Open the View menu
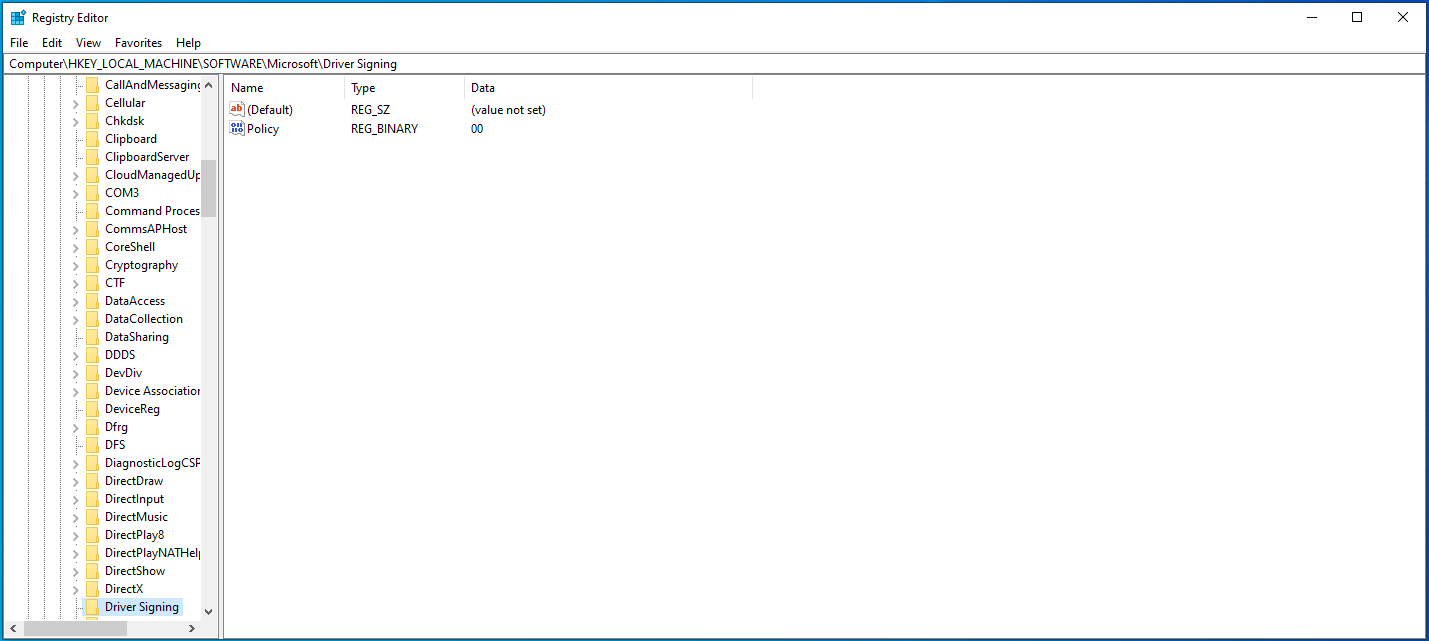This screenshot has height=641, width=1429. 88,43
